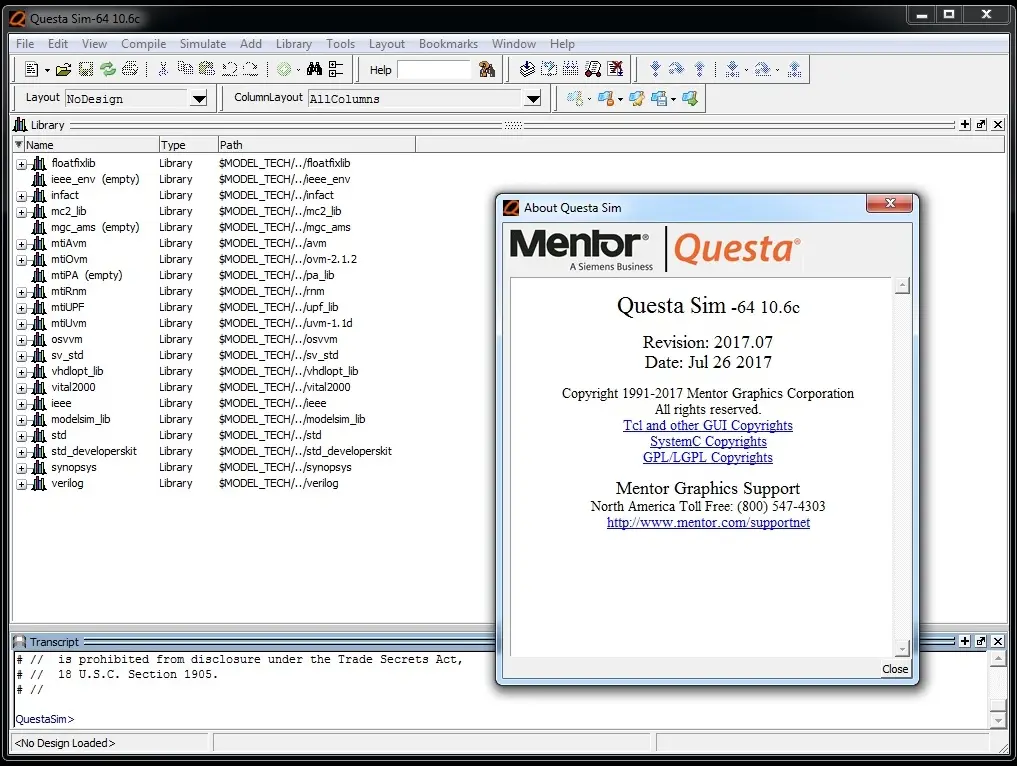
Task: Open Tcl and other GUI Copyrights link
Action: pyautogui.click(x=708, y=425)
